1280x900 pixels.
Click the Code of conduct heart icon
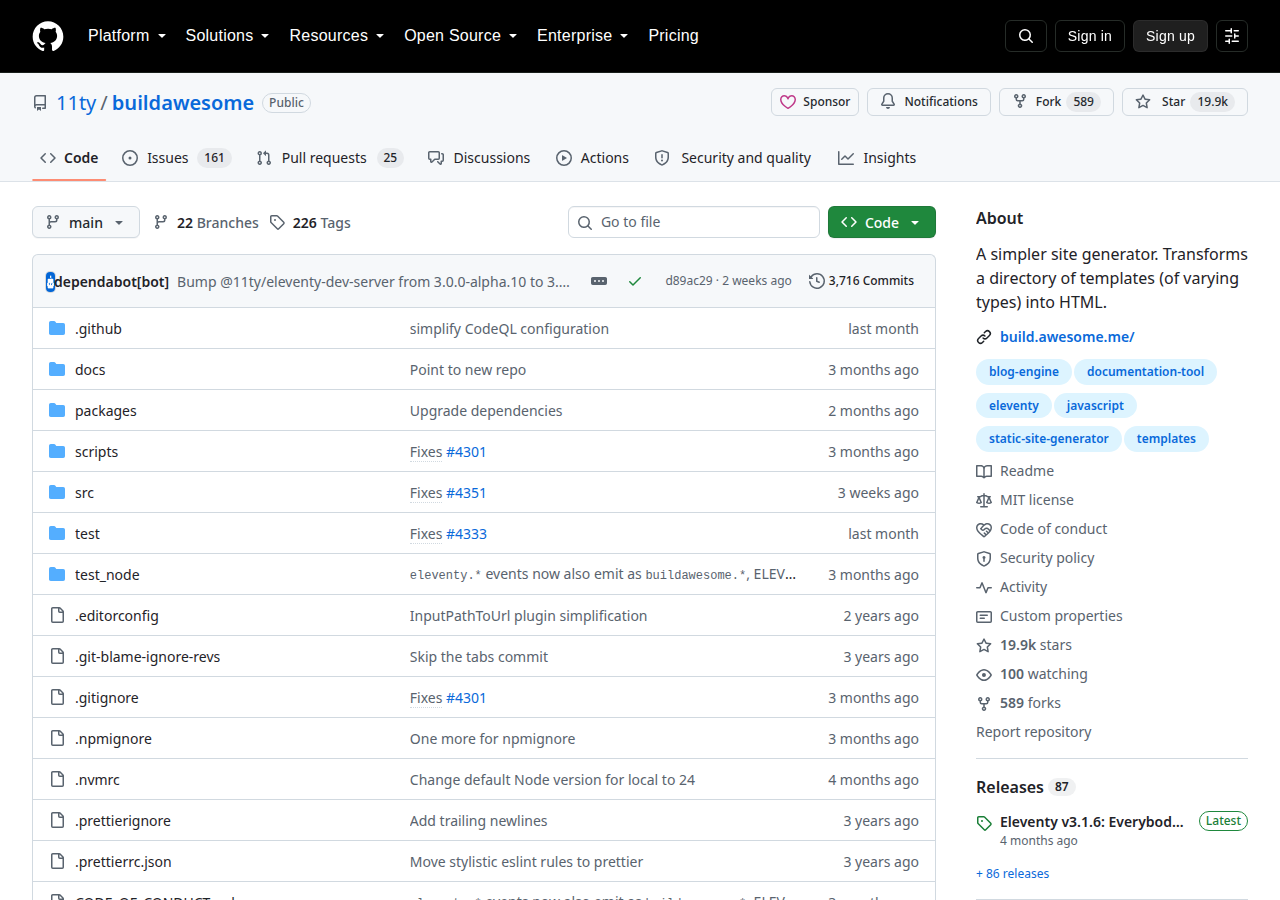[x=984, y=529]
